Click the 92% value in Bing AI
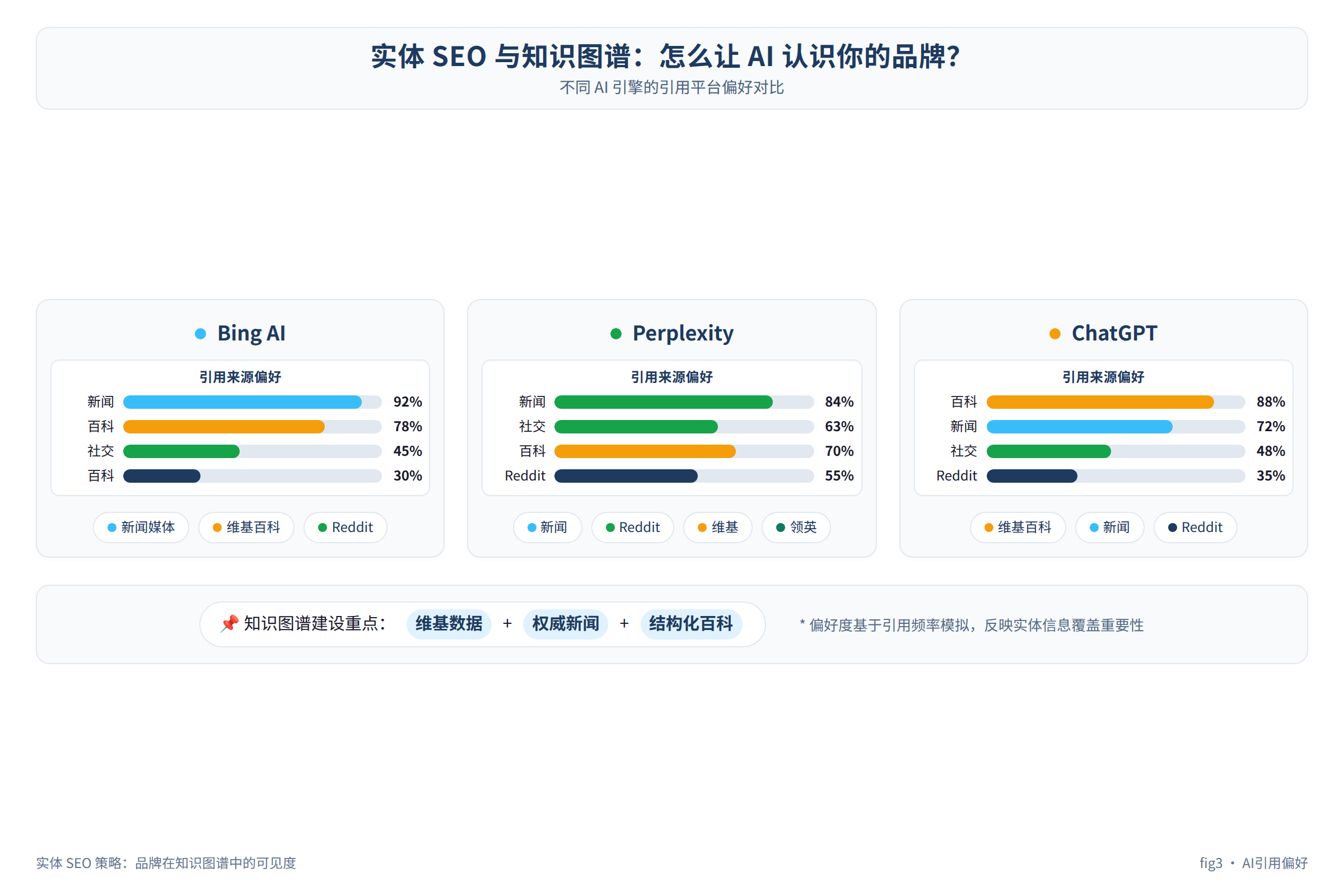 pyautogui.click(x=408, y=402)
